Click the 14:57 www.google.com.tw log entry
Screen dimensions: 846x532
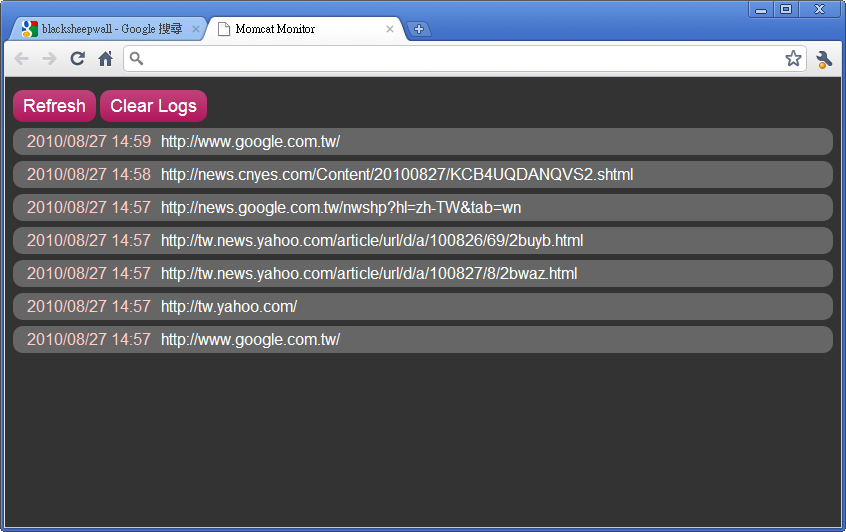click(x=423, y=339)
